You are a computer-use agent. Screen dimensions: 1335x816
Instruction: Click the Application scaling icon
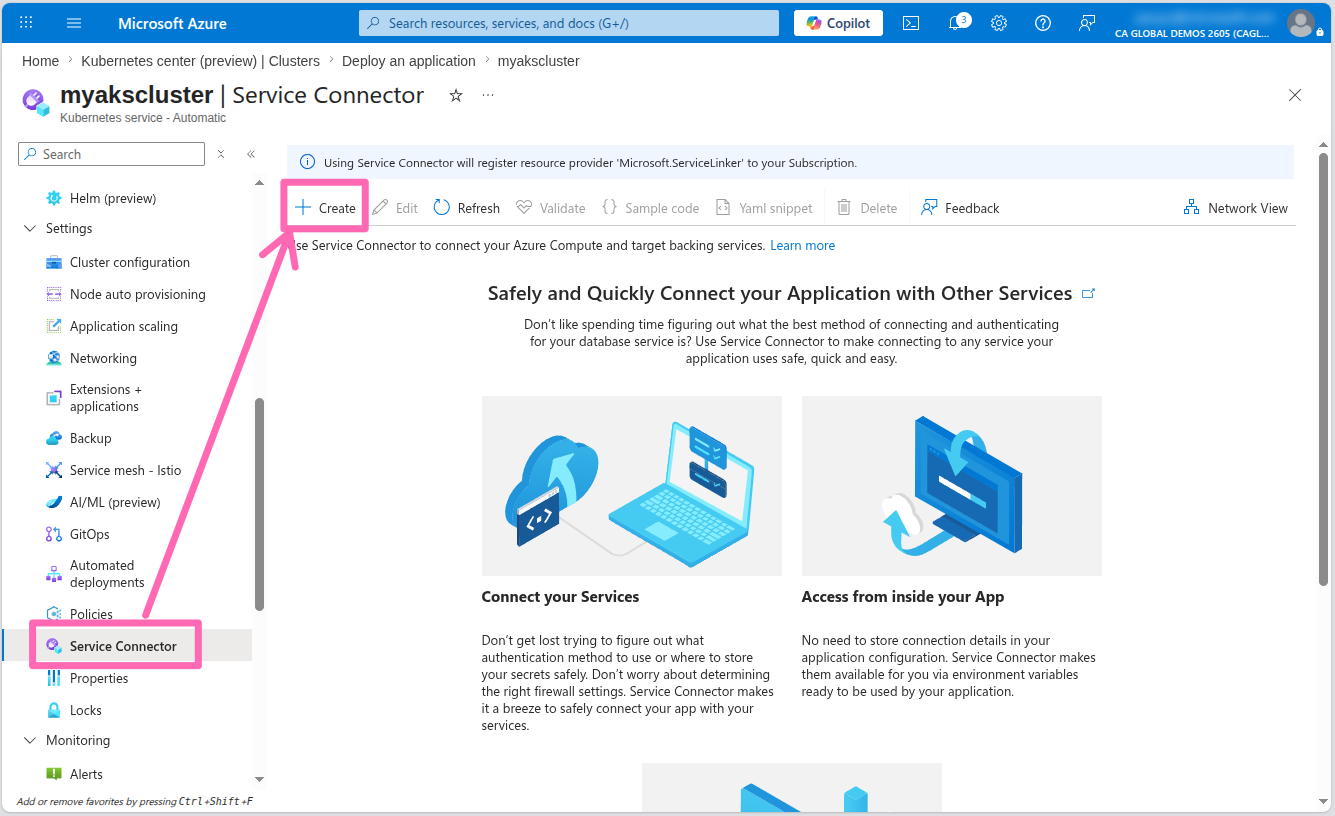(x=54, y=326)
